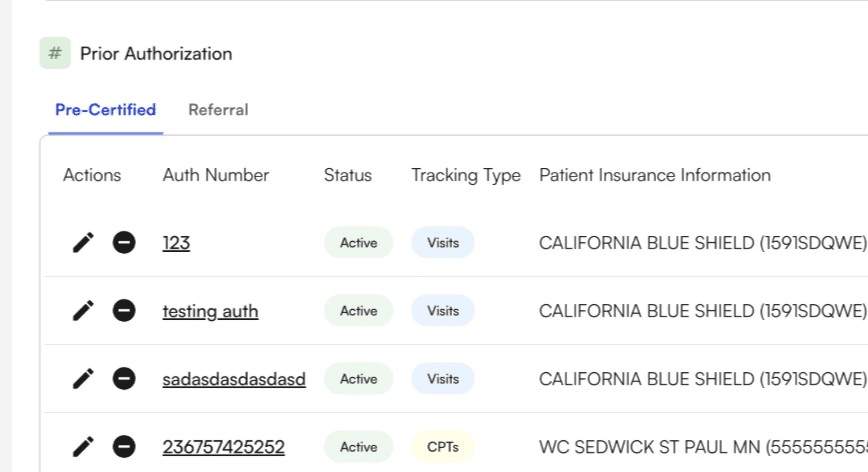Click the Prior Authorization hash icon

click(55, 53)
